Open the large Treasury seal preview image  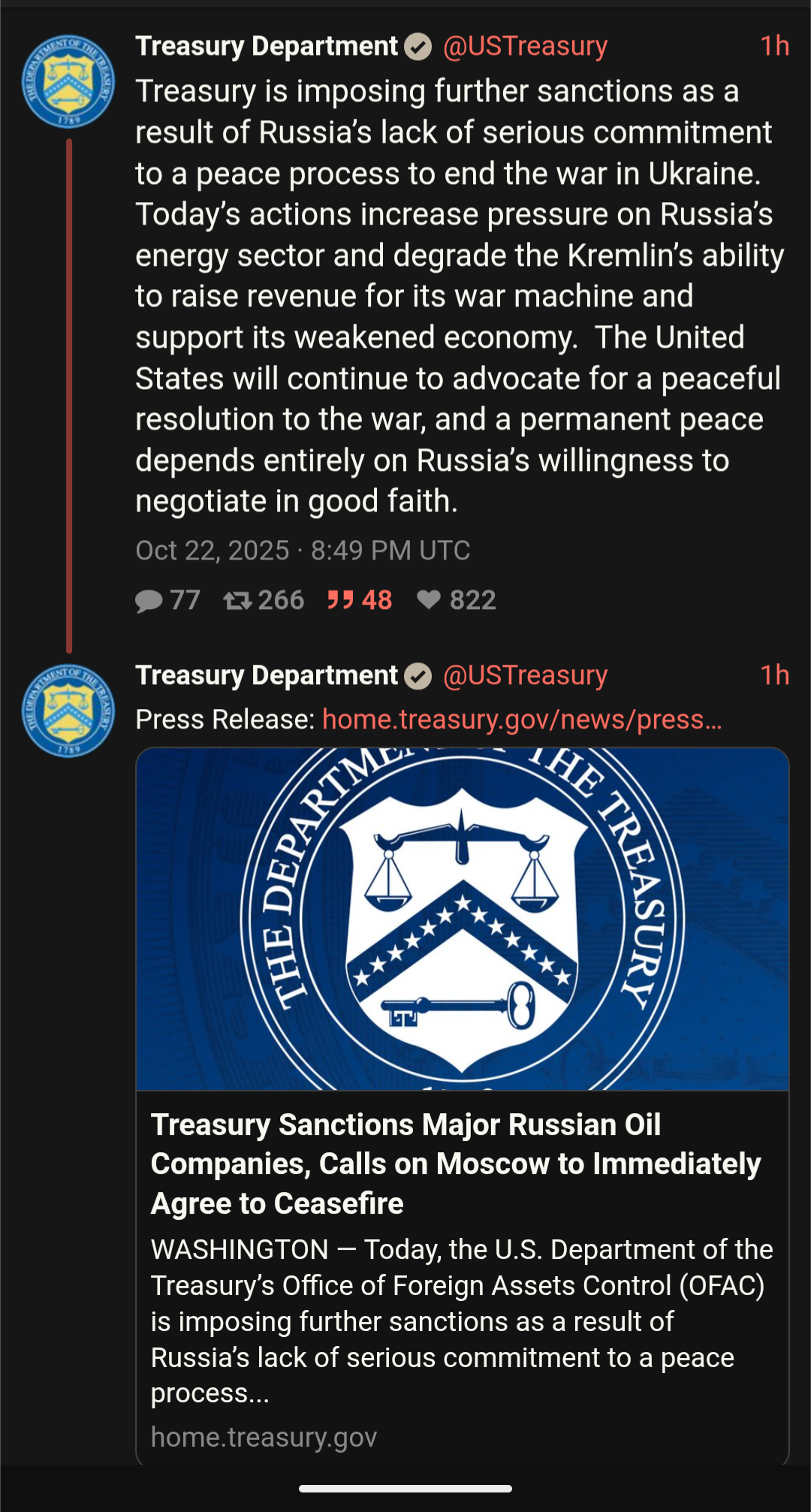(462, 919)
